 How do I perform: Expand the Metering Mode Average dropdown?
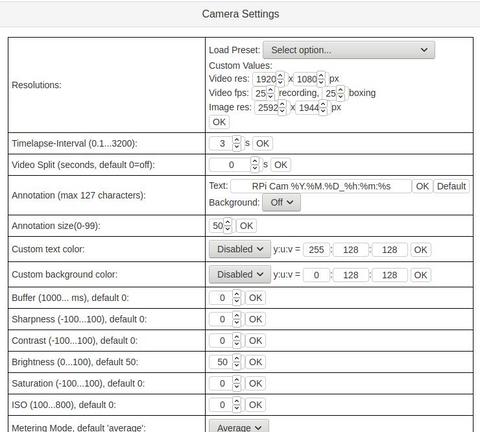(x=239, y=427)
